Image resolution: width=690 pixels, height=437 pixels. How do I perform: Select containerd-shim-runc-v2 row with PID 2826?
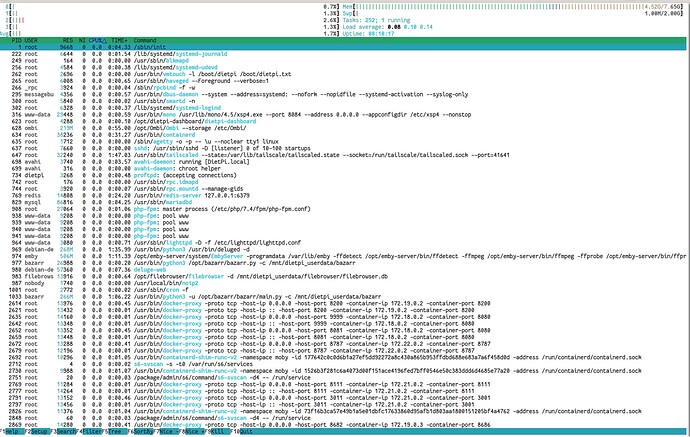click(345, 411)
